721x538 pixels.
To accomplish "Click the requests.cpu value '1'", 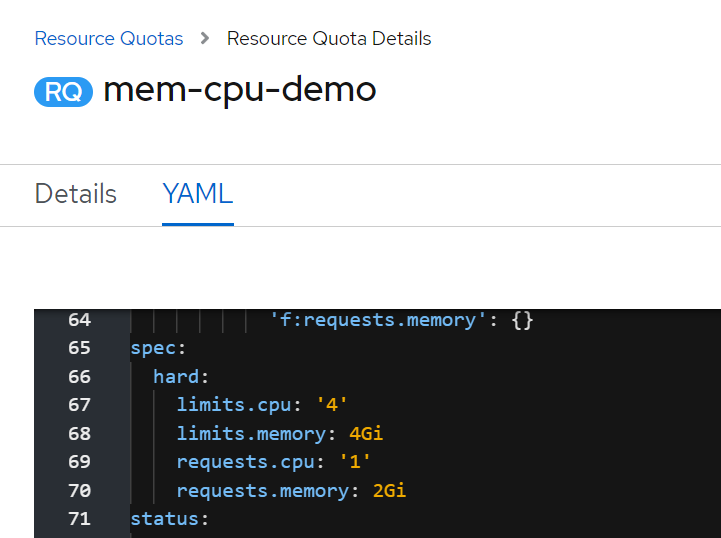I will pyautogui.click(x=355, y=462).
